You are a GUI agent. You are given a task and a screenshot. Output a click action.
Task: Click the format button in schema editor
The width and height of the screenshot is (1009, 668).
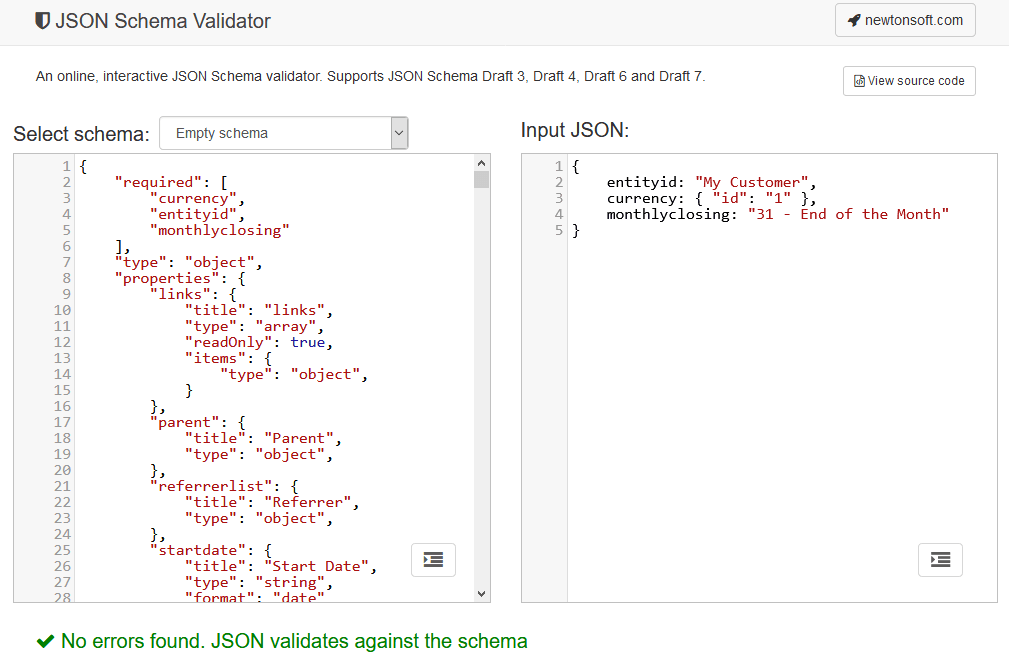coord(433,560)
